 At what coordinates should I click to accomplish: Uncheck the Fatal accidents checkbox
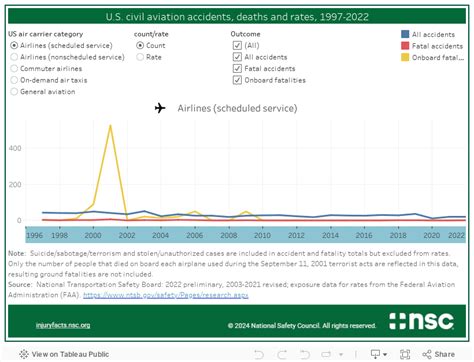pyautogui.click(x=237, y=69)
